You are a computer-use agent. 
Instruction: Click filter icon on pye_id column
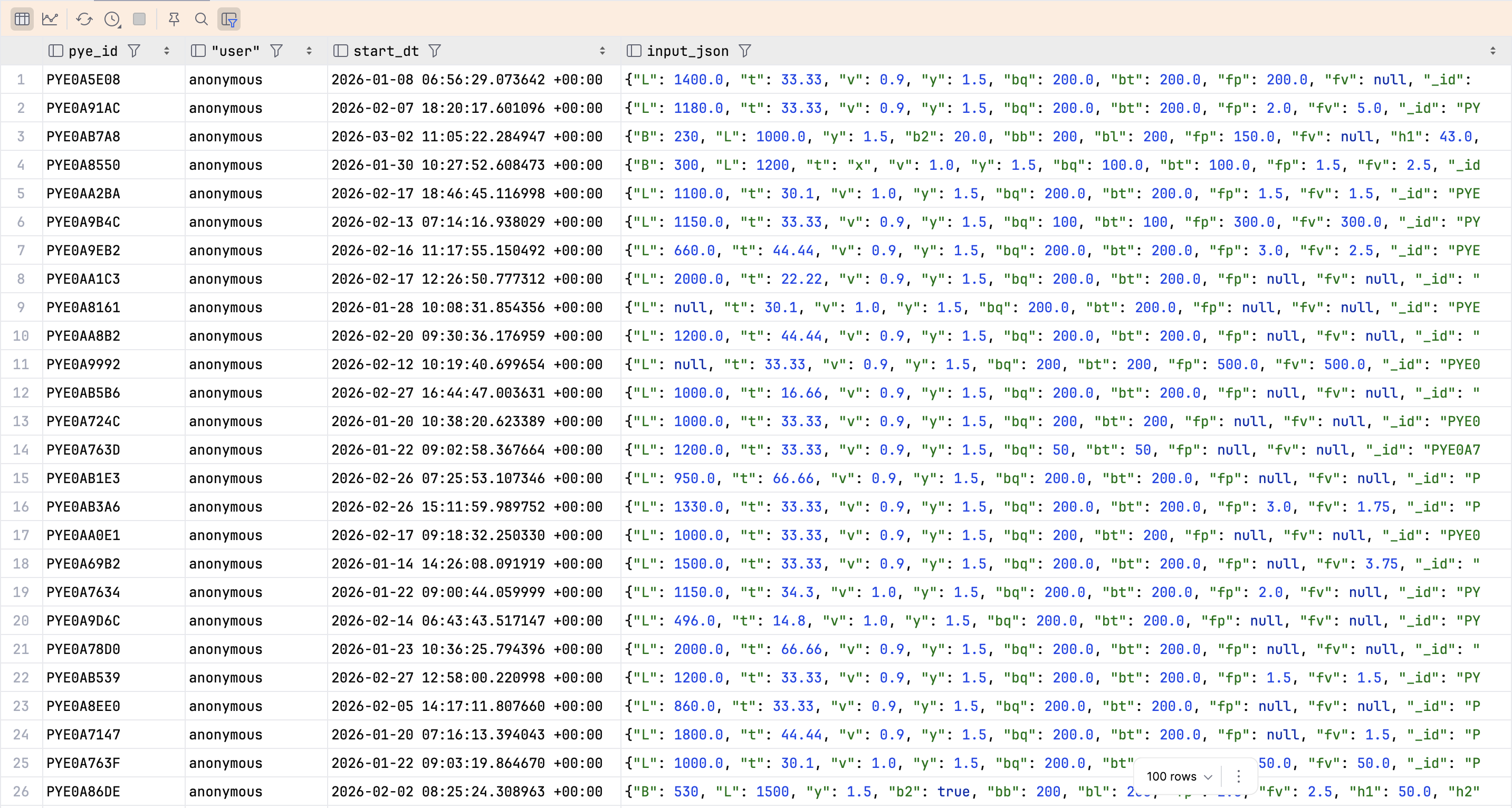pyautogui.click(x=134, y=51)
